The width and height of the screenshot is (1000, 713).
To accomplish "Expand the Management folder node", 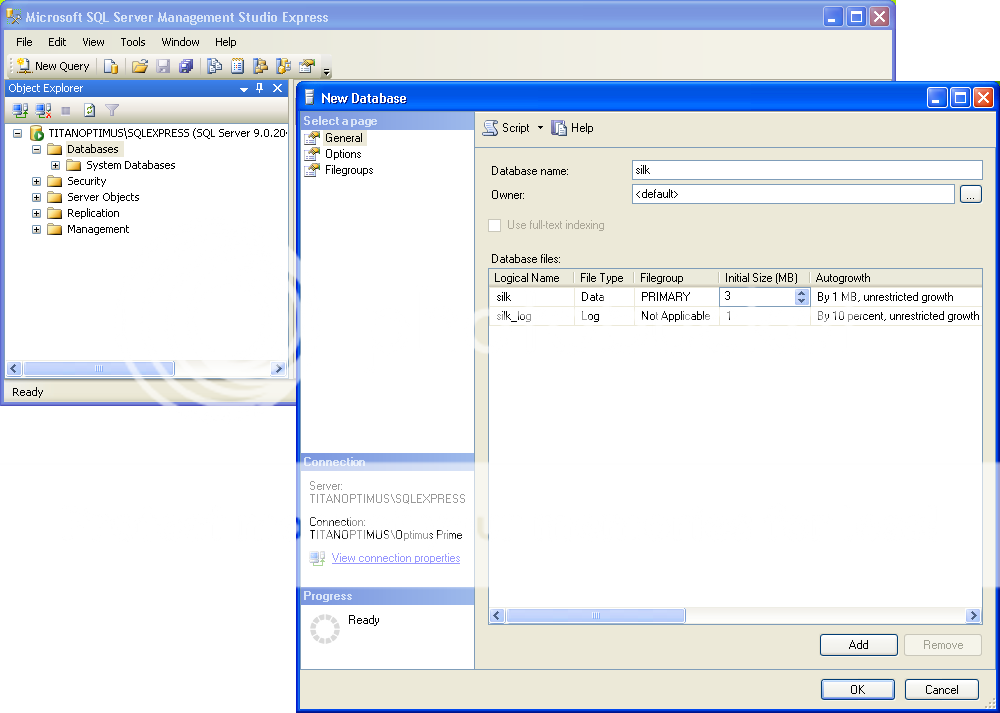I will [36, 229].
